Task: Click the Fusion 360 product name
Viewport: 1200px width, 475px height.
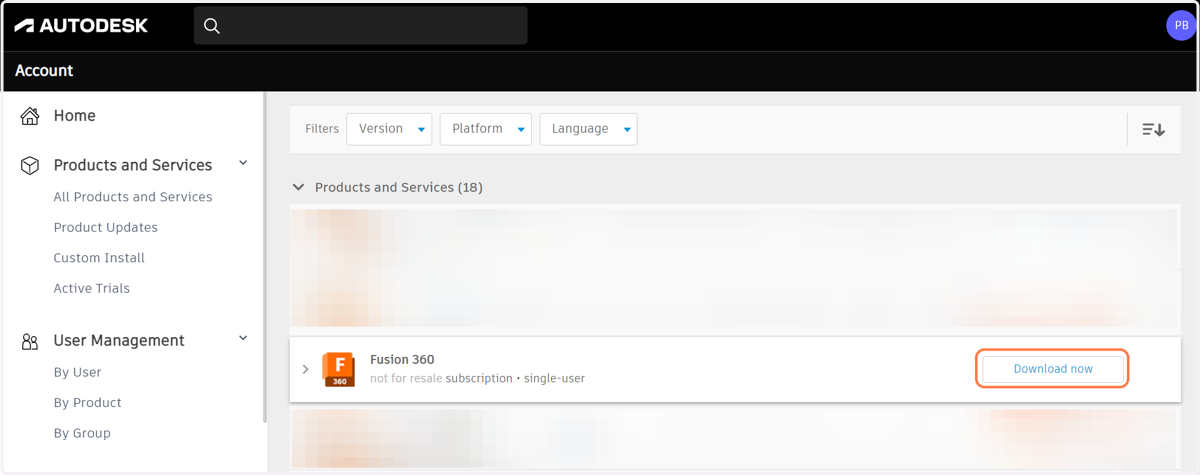Action: tap(402, 360)
